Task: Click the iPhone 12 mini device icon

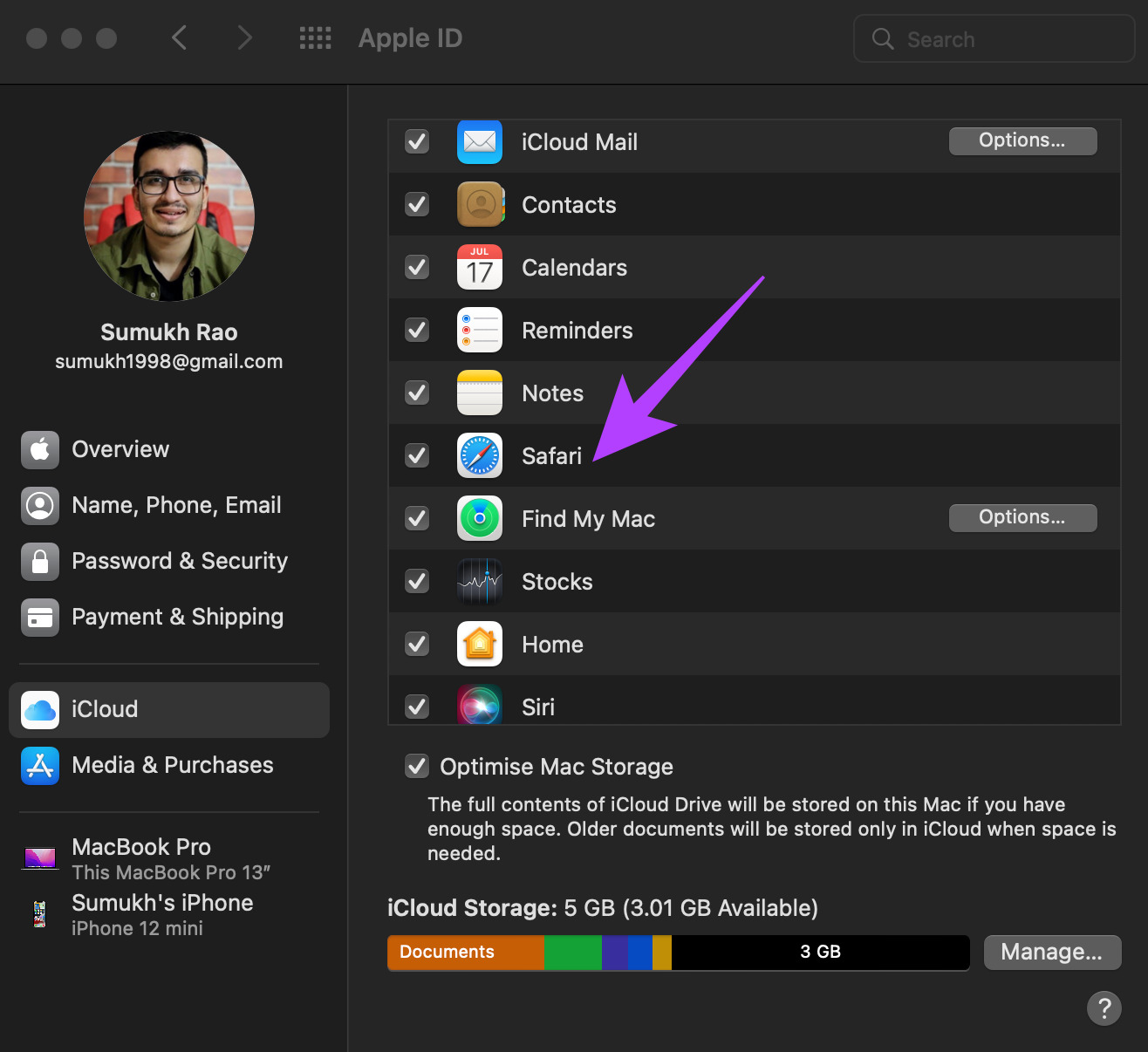Action: pos(39,914)
